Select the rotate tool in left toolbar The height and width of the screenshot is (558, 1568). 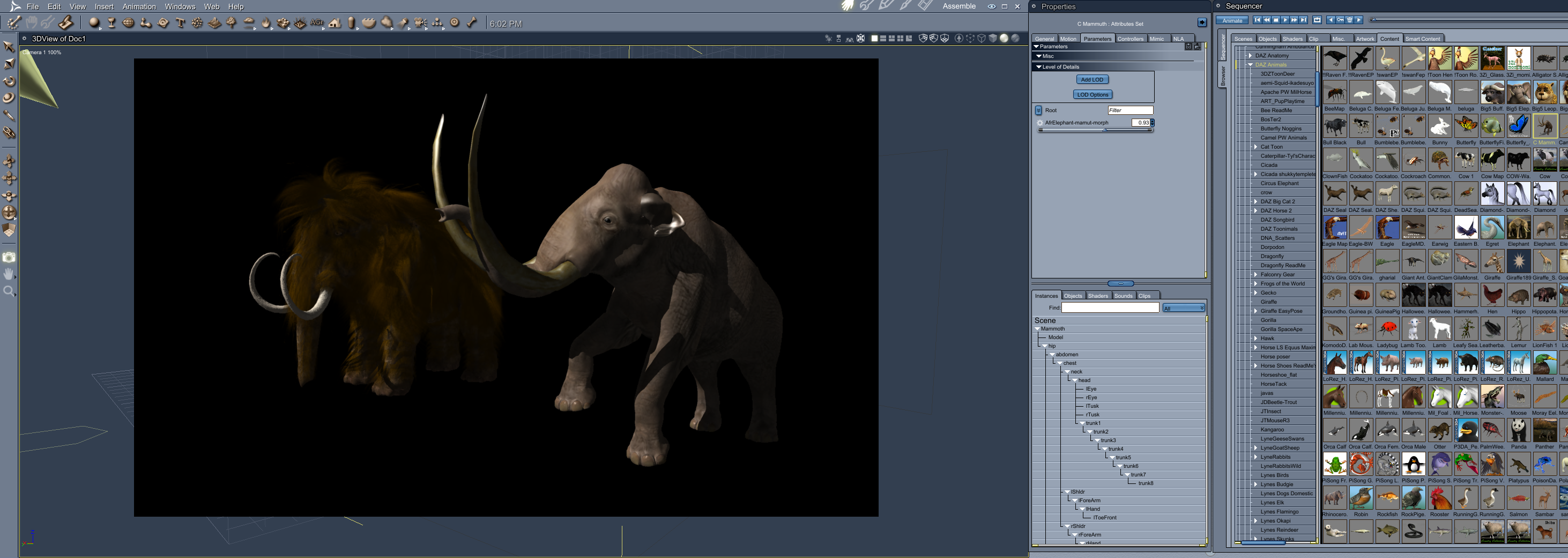[x=9, y=81]
